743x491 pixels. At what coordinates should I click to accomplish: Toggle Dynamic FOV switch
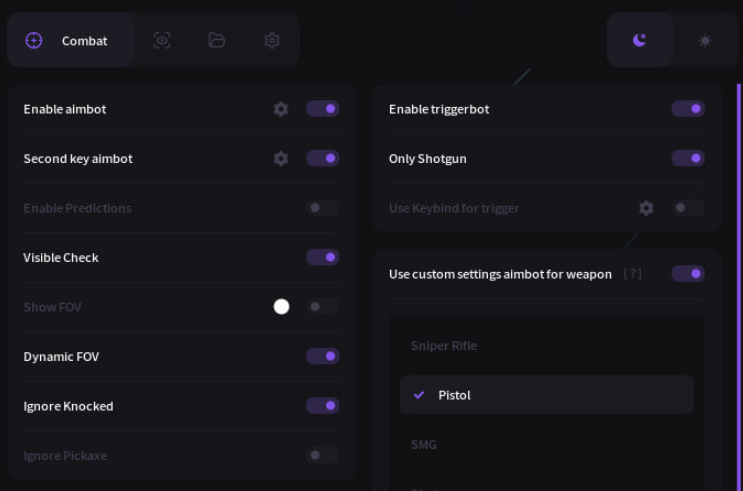[x=323, y=356]
